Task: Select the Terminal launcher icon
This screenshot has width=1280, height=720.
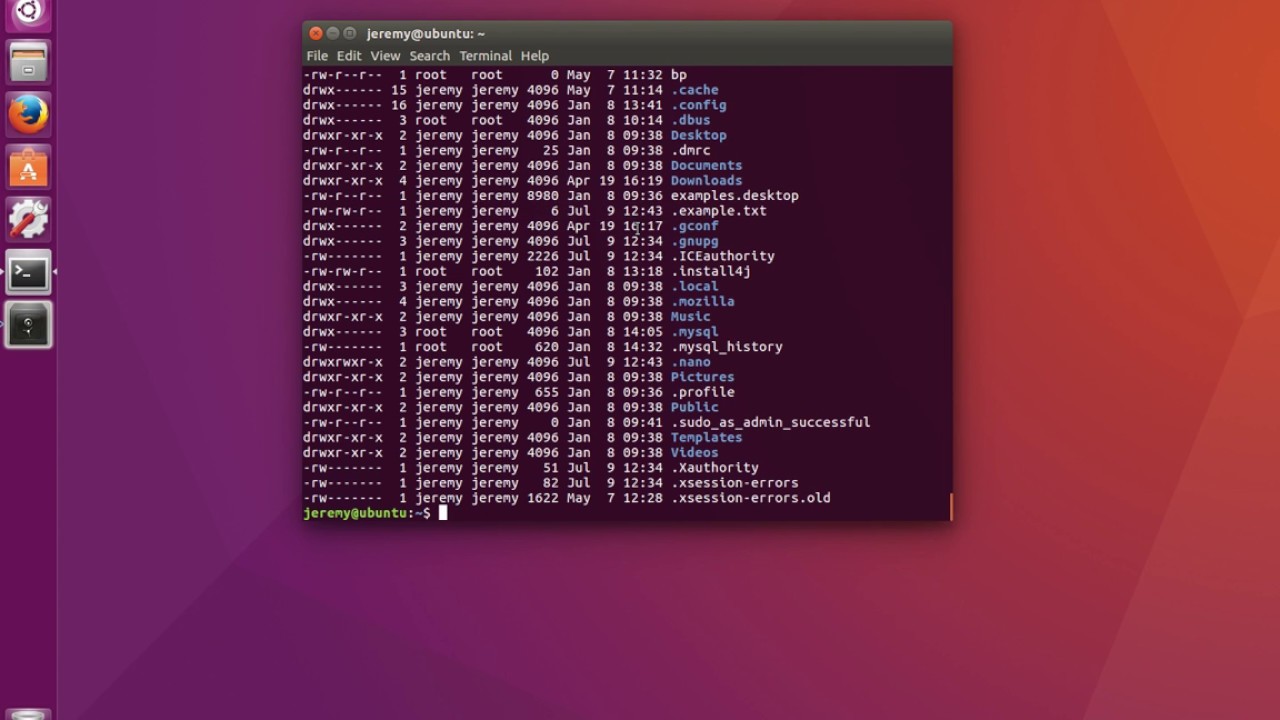Action: click(x=28, y=272)
